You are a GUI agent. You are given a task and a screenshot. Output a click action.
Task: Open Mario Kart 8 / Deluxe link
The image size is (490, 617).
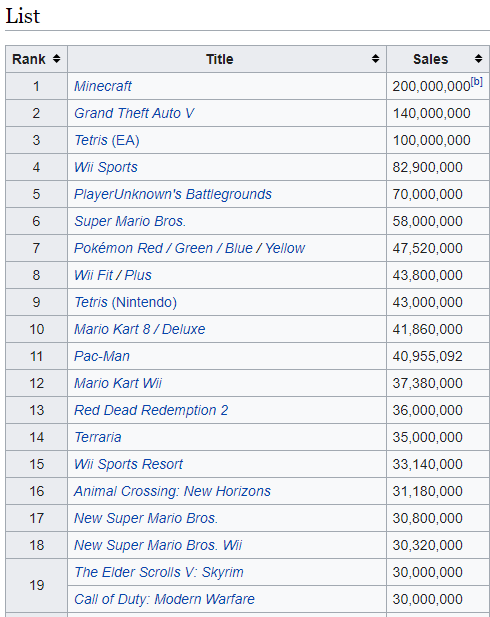click(139, 329)
